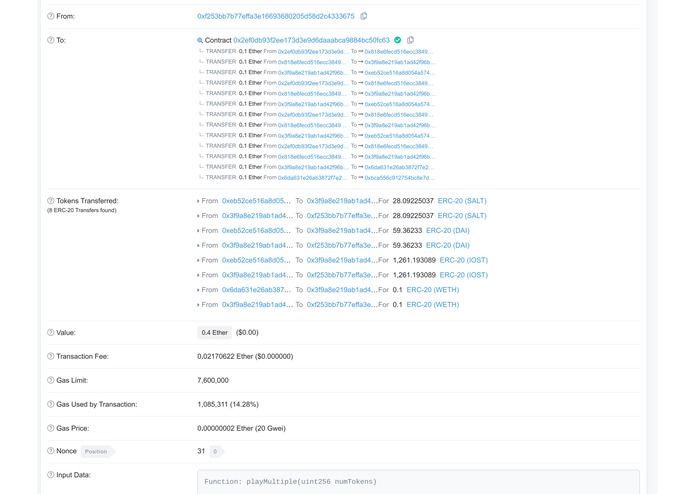Open ERC-20 (IOST) in the row from 0xeb52ce516a8d05
This screenshot has height=494, width=695.
pyautogui.click(x=464, y=260)
